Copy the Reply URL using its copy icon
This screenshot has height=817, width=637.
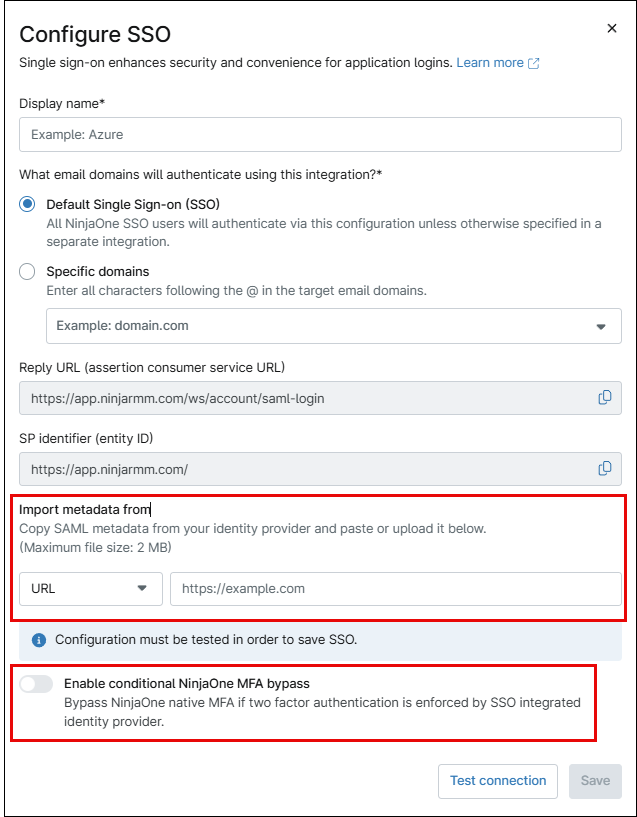coord(604,397)
